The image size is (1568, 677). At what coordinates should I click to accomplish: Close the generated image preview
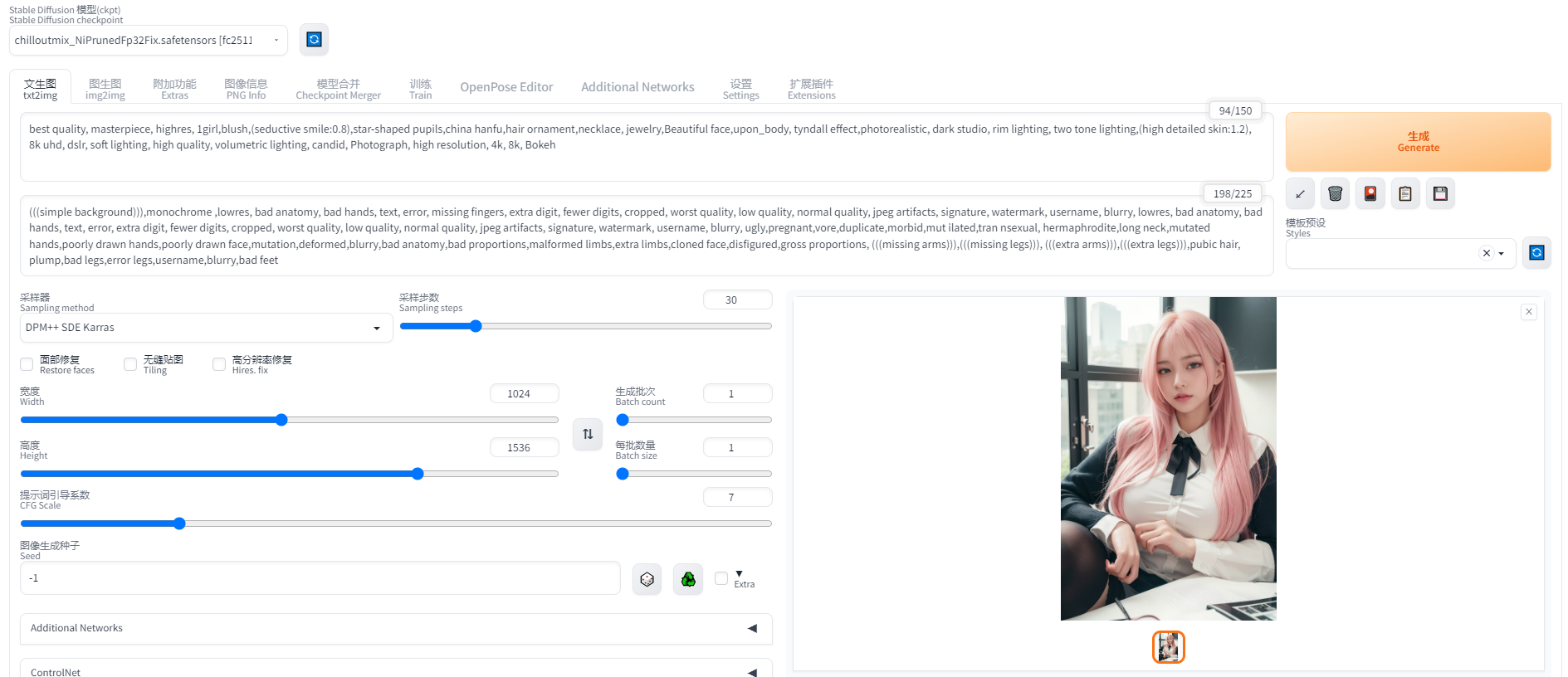point(1529,312)
